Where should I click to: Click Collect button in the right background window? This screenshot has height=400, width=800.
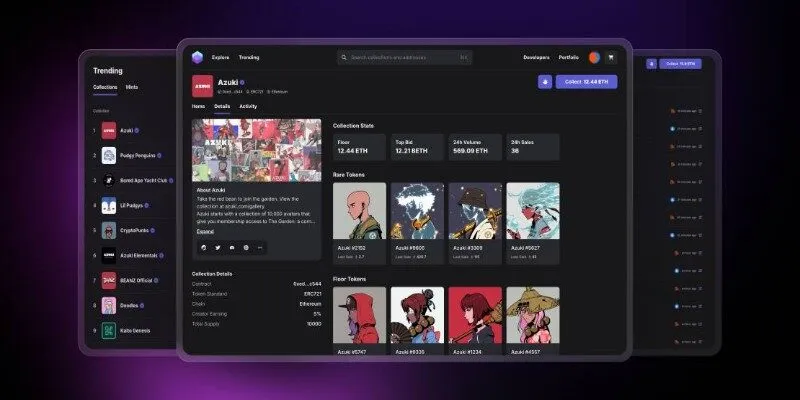(680, 64)
